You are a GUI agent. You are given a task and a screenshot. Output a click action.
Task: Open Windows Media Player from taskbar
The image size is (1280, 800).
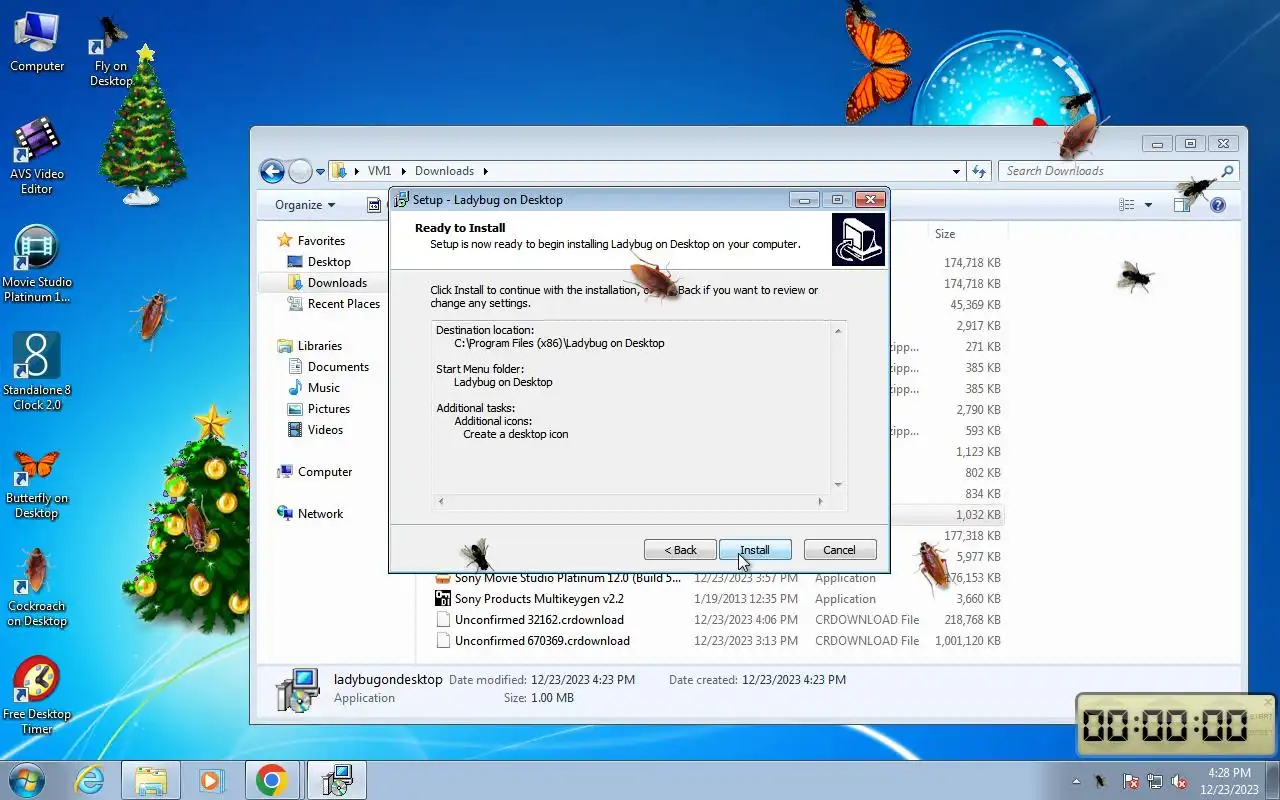click(x=212, y=780)
